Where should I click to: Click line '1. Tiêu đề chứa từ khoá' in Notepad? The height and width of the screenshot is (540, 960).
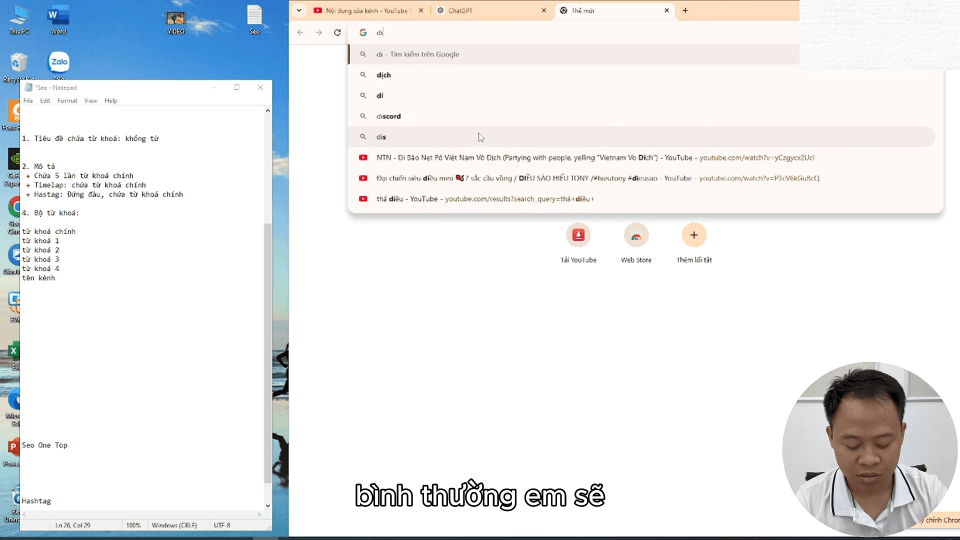[x=90, y=139]
